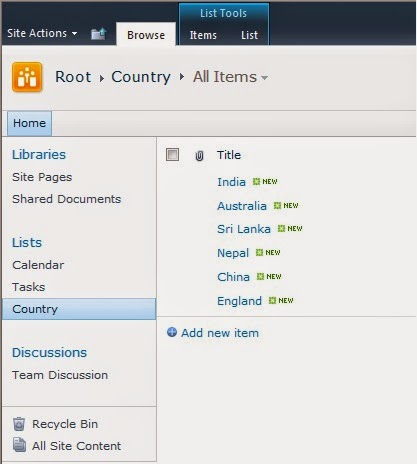Expand the All Items view dropdown arrow

point(264,78)
